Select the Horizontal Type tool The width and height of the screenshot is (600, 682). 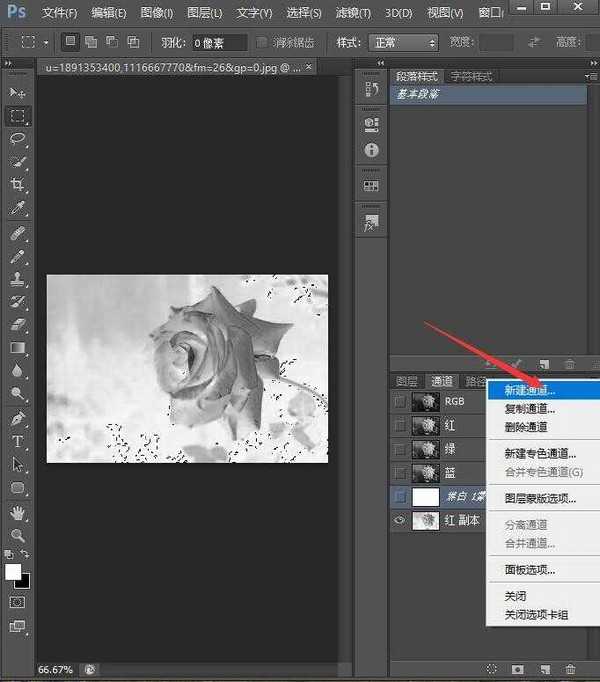[x=18, y=441]
